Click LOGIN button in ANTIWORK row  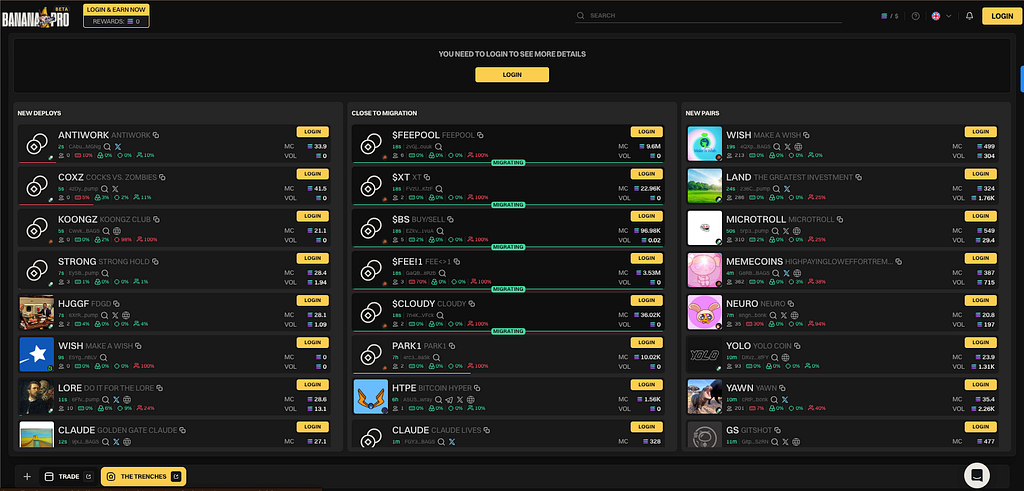(x=312, y=131)
